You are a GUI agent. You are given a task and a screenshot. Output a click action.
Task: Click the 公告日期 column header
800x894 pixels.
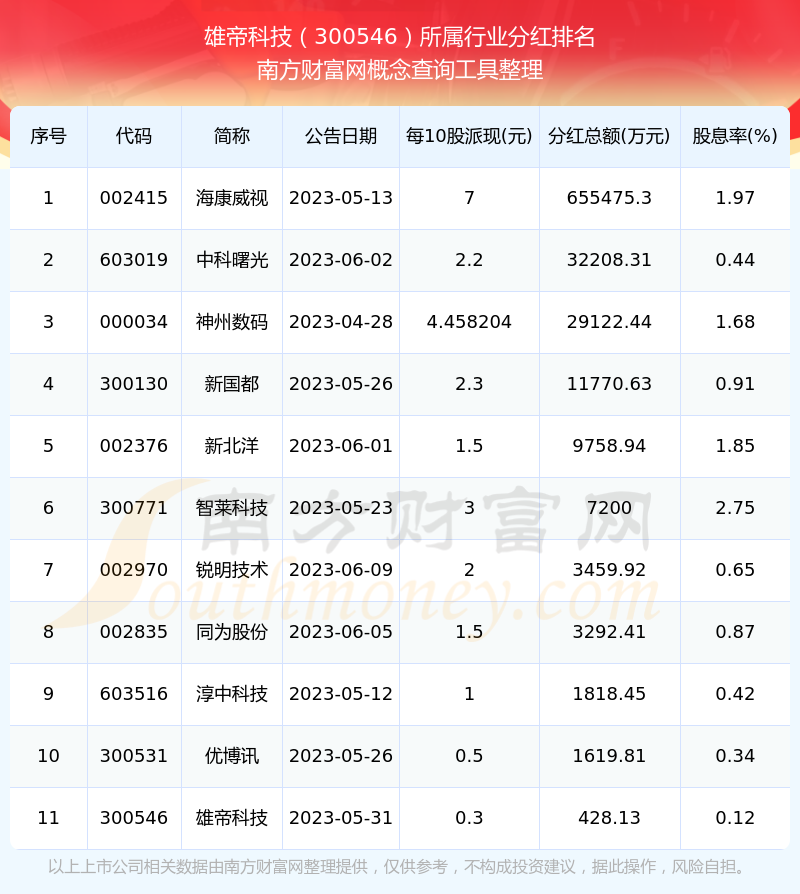coord(341,136)
